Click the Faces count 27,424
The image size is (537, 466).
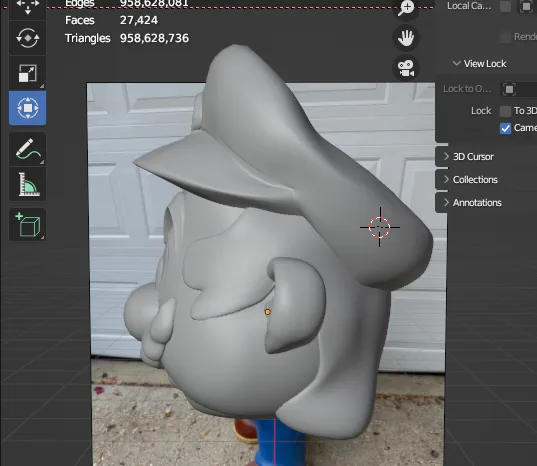[x=139, y=20]
